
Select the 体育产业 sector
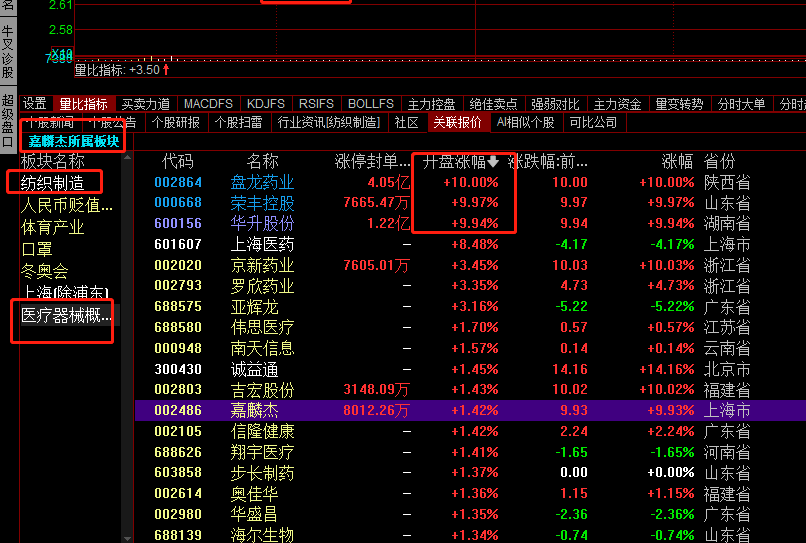pyautogui.click(x=52, y=227)
